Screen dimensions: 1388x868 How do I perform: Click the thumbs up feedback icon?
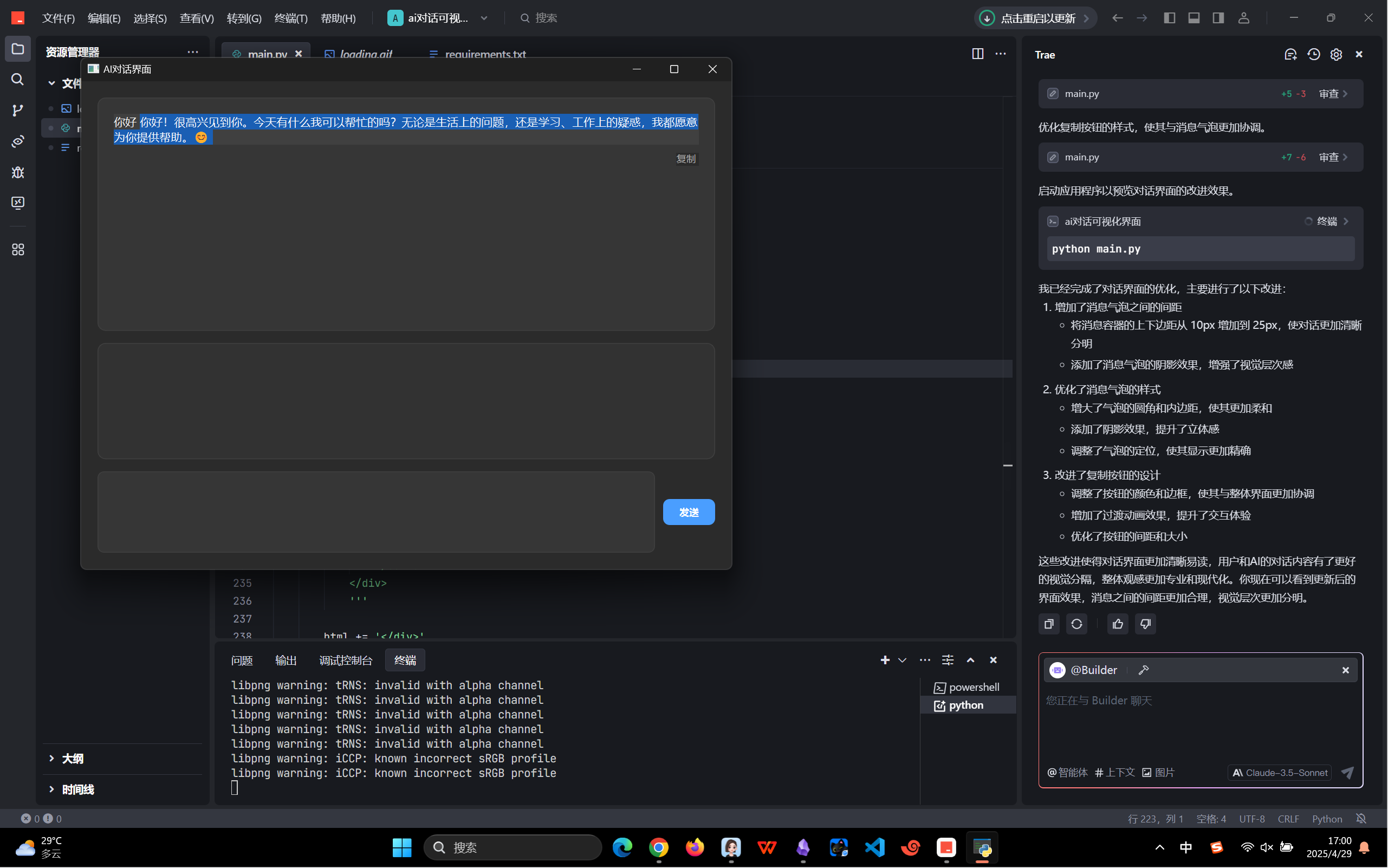click(x=1117, y=624)
